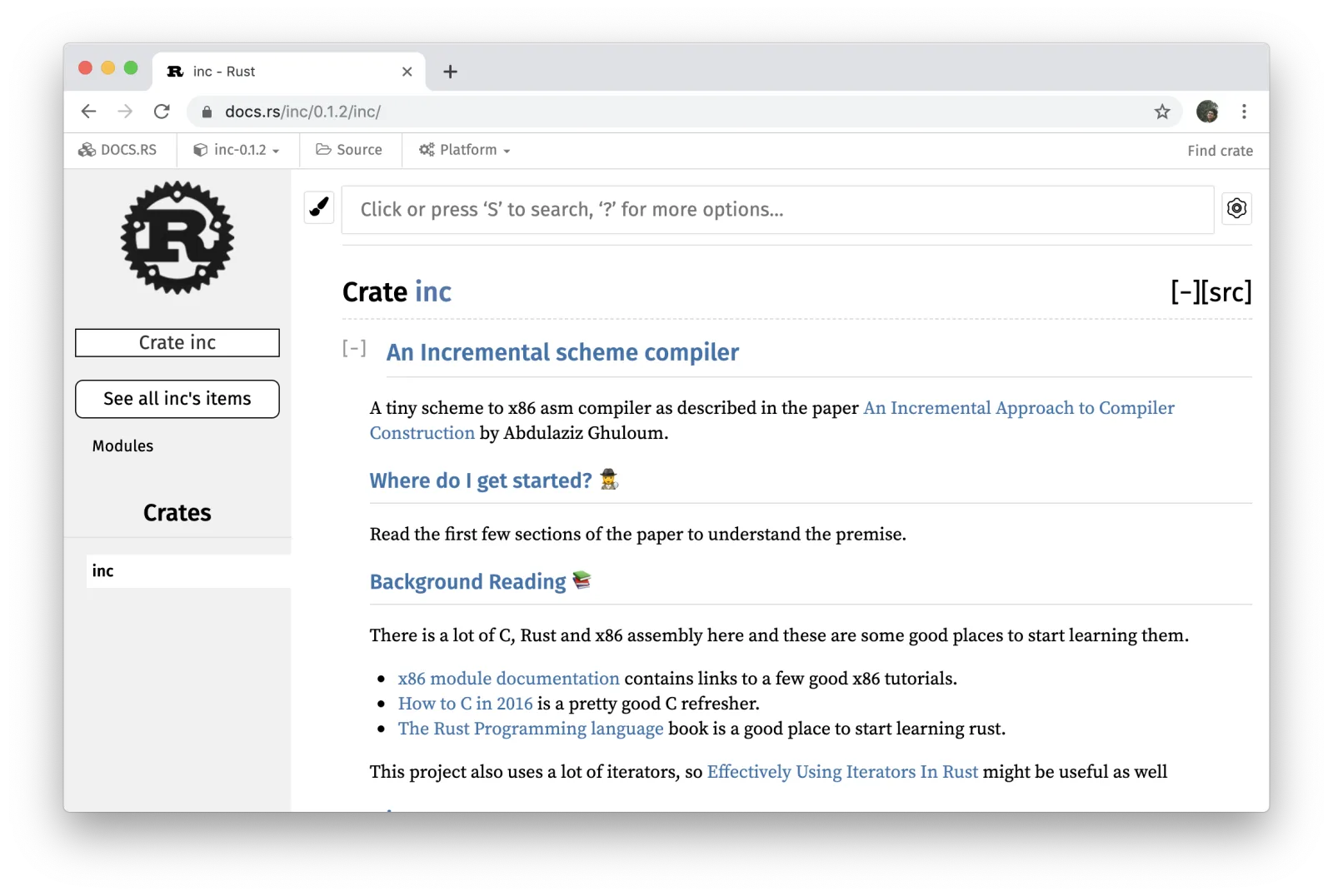1333x896 pixels.
Task: Open the theme picker paintbrush icon
Action: (x=319, y=208)
